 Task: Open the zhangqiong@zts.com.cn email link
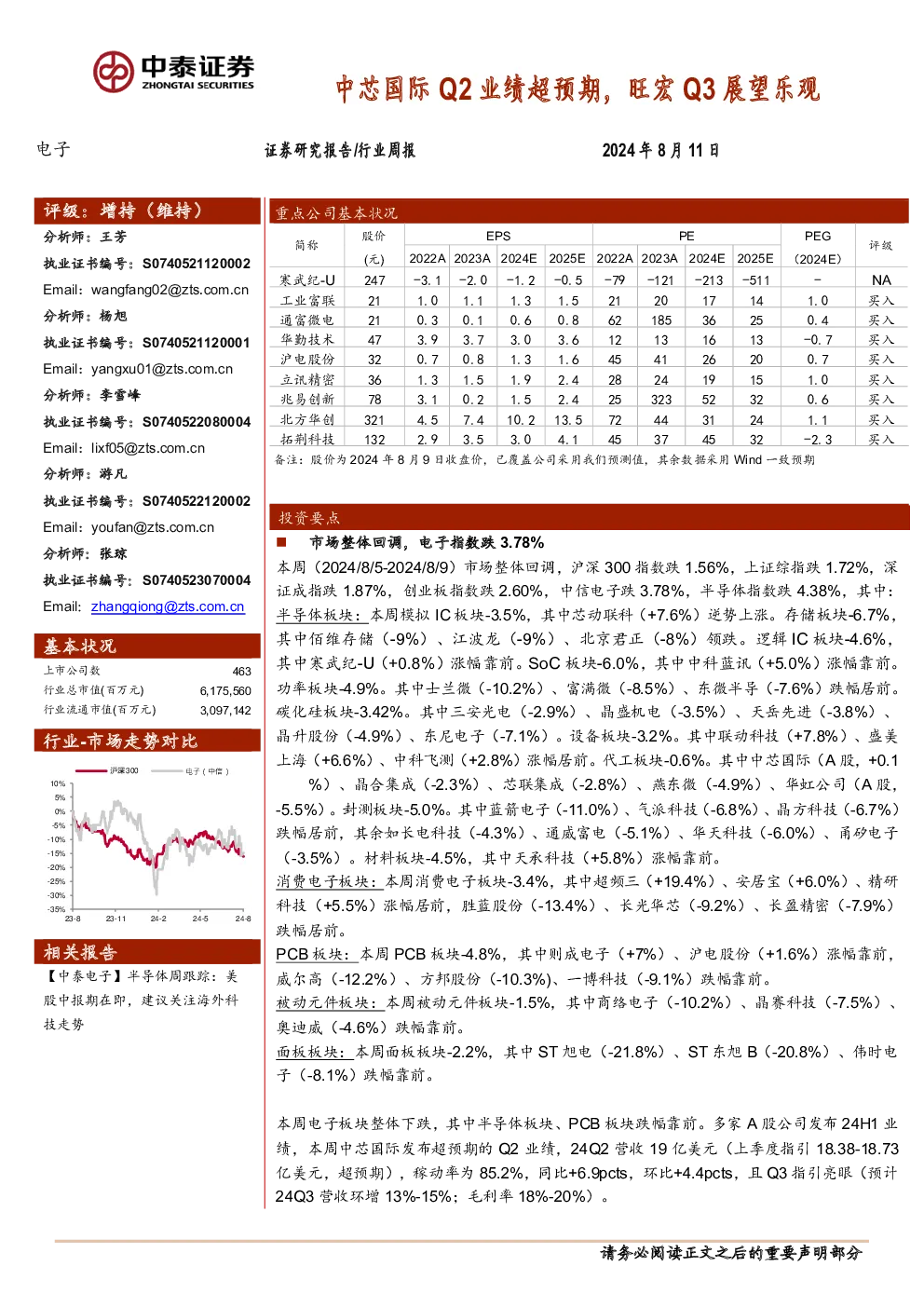click(x=168, y=606)
